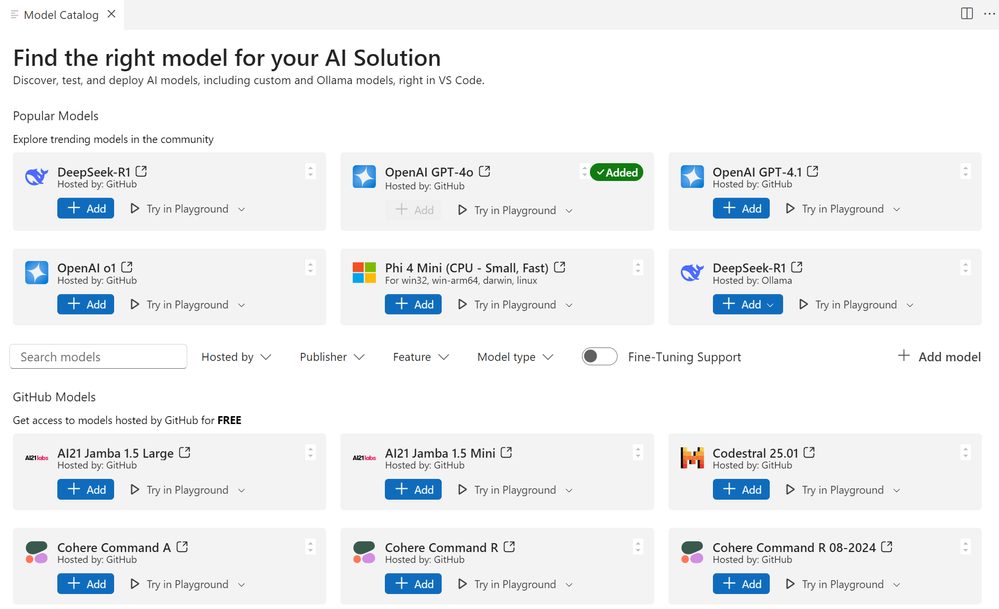999x609 pixels.
Task: Click the Add model button
Action: click(x=939, y=357)
